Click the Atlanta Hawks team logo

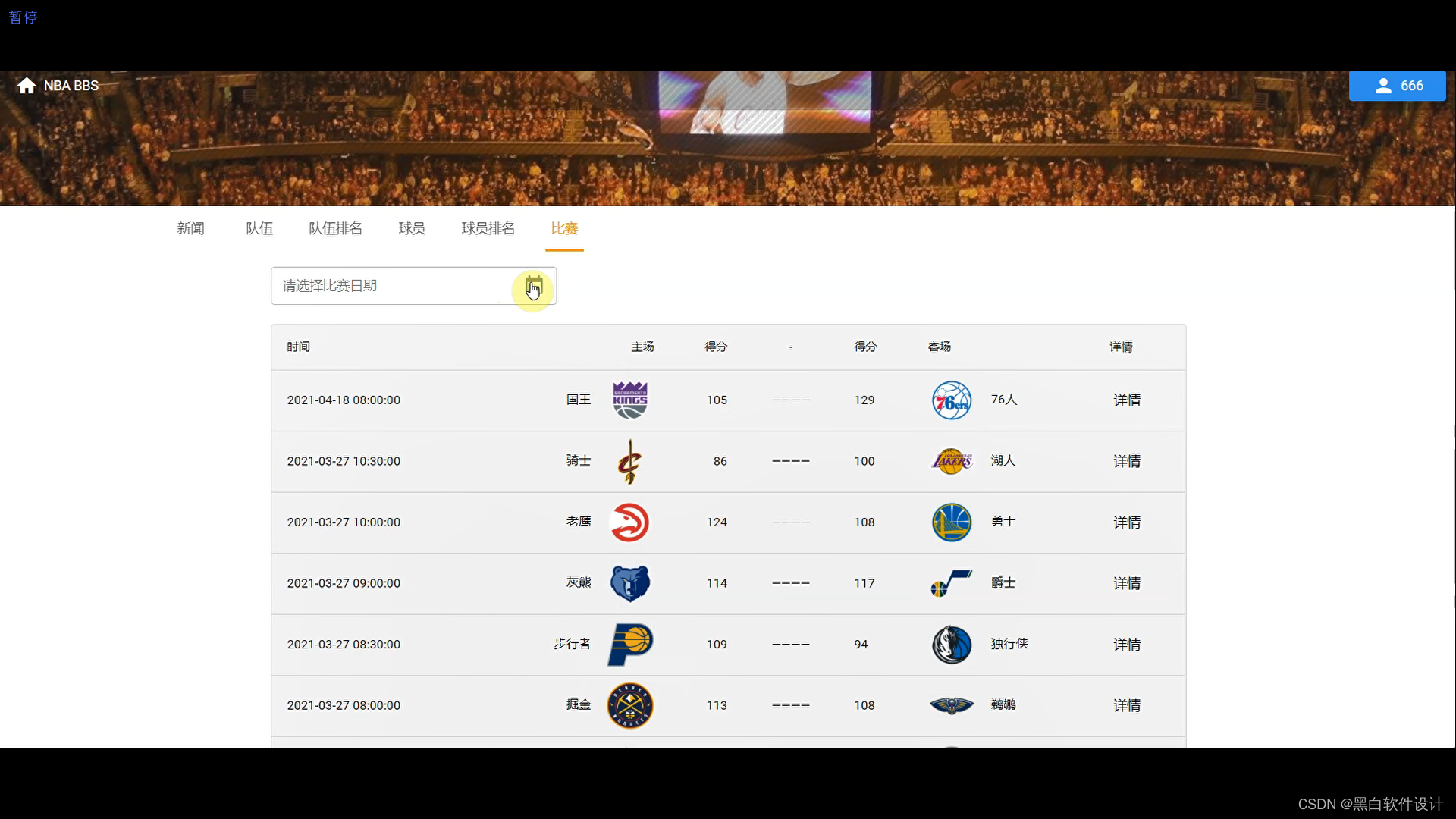pyautogui.click(x=629, y=522)
